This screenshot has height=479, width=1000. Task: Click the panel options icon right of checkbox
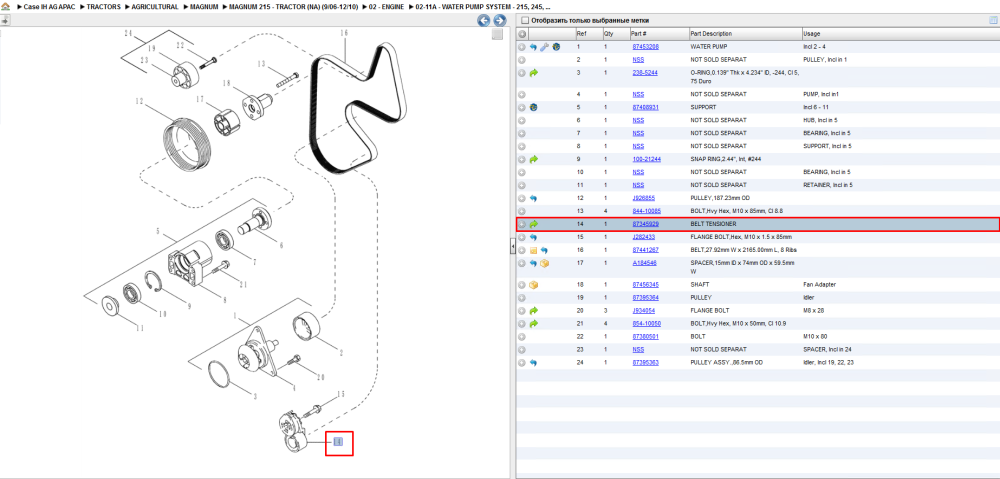(992, 20)
